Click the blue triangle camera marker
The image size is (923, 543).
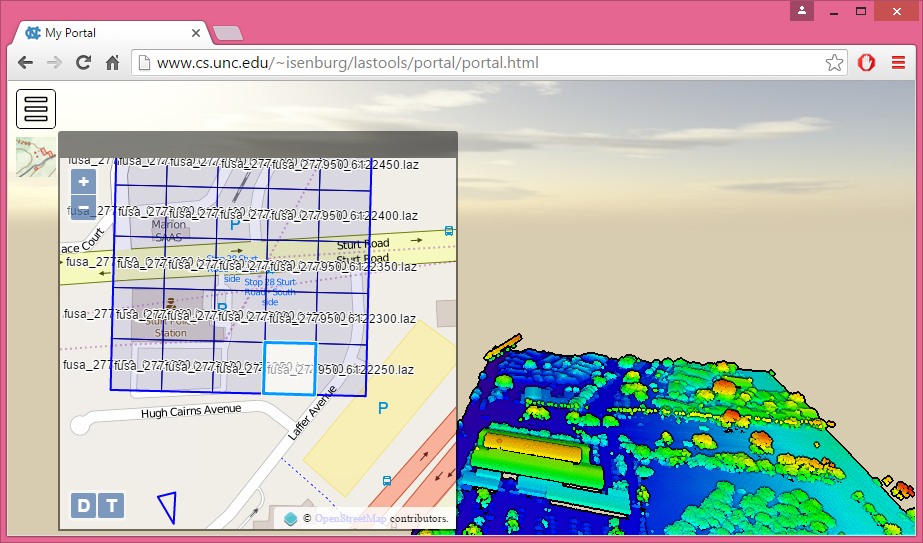coord(168,505)
